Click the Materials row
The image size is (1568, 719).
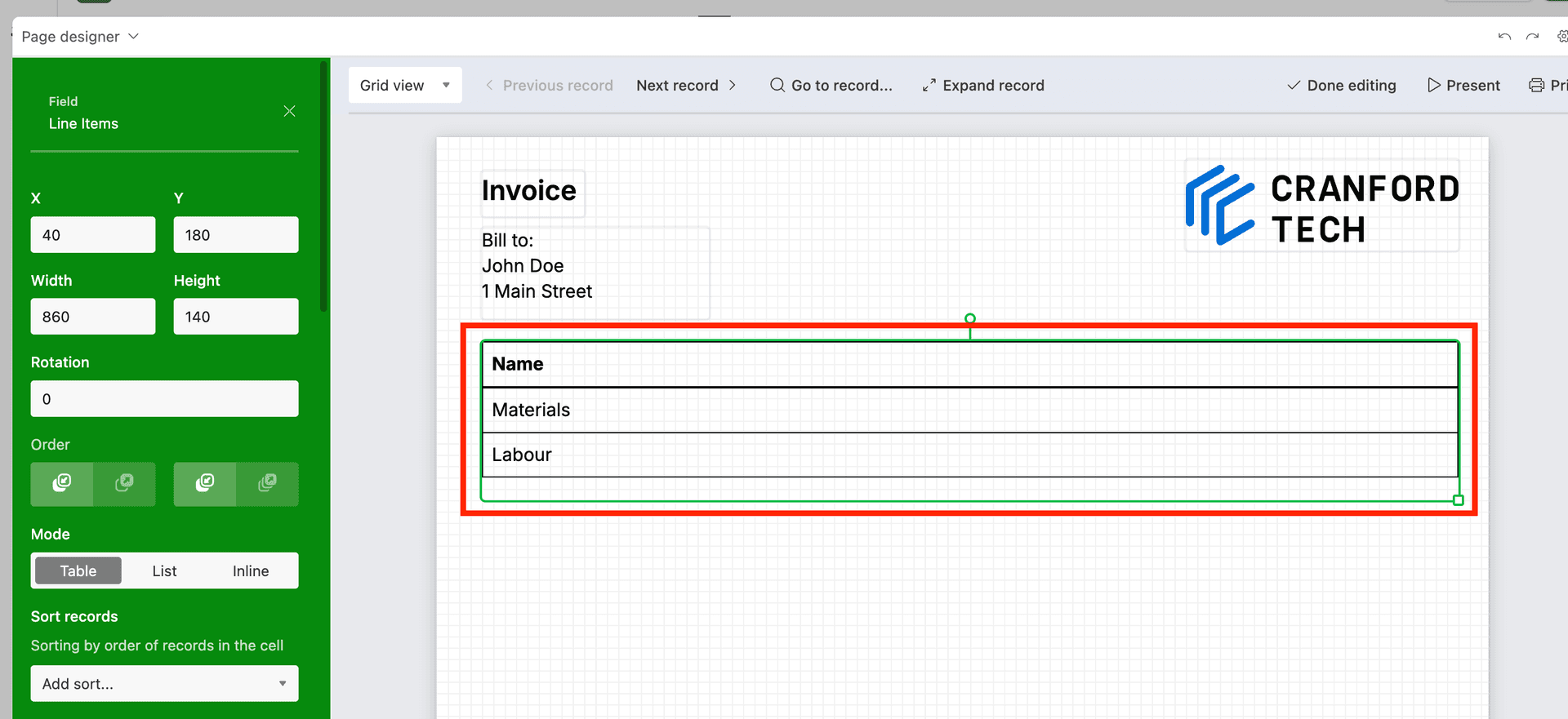coord(970,410)
